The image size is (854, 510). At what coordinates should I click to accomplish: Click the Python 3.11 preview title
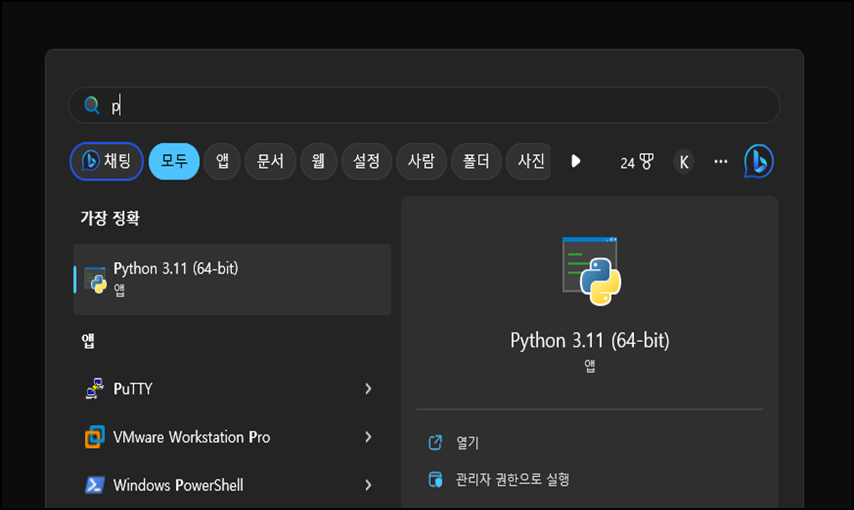point(590,341)
